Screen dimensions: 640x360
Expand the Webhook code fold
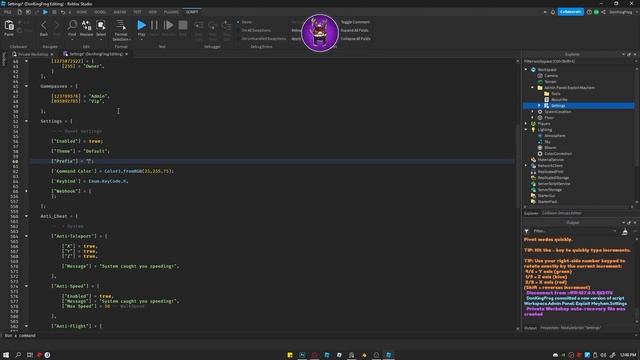pyautogui.click(x=27, y=191)
